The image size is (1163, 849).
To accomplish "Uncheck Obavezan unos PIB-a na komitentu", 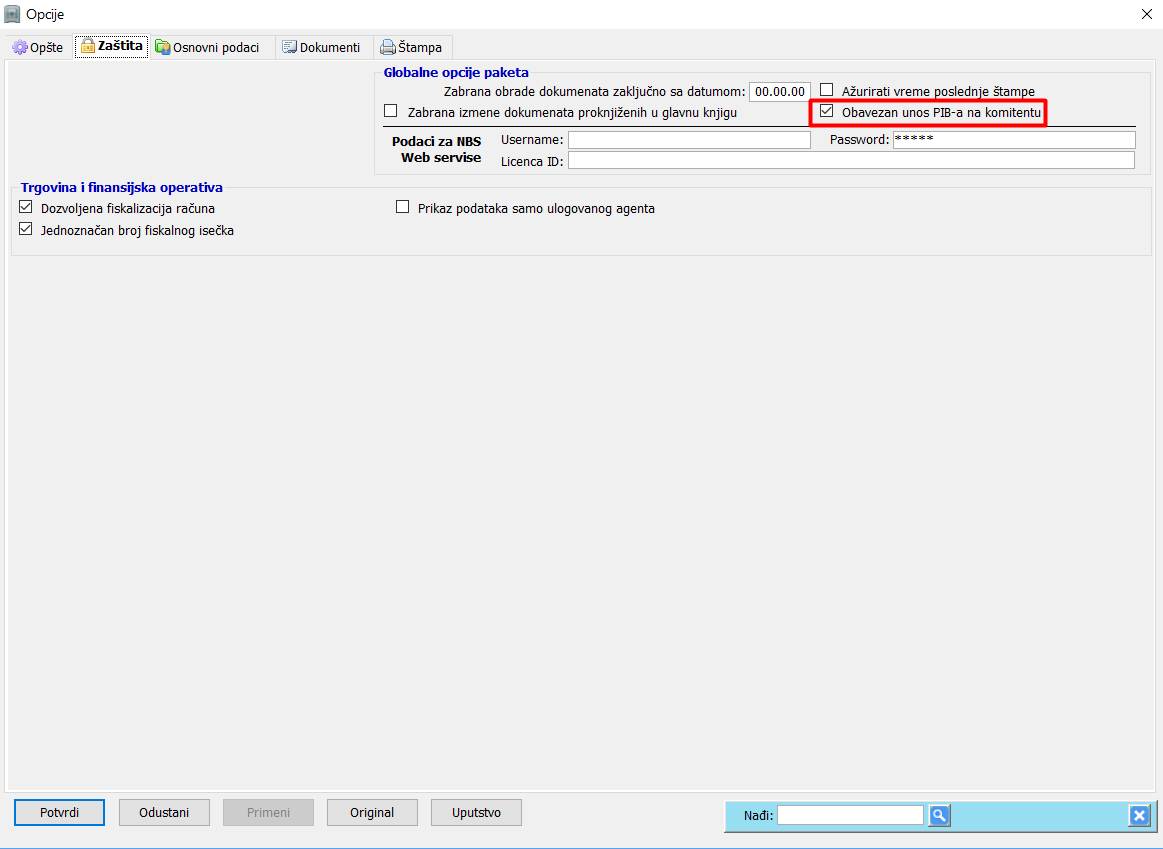I will click(826, 112).
